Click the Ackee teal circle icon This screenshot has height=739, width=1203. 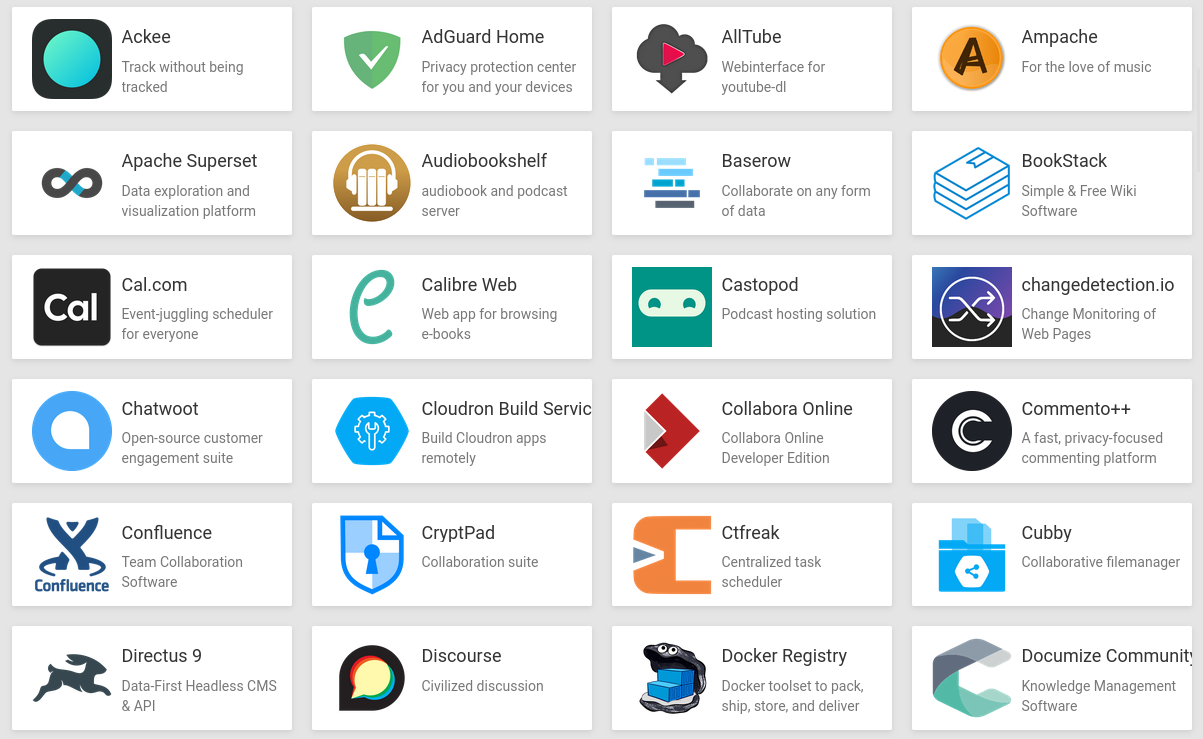pyautogui.click(x=72, y=59)
